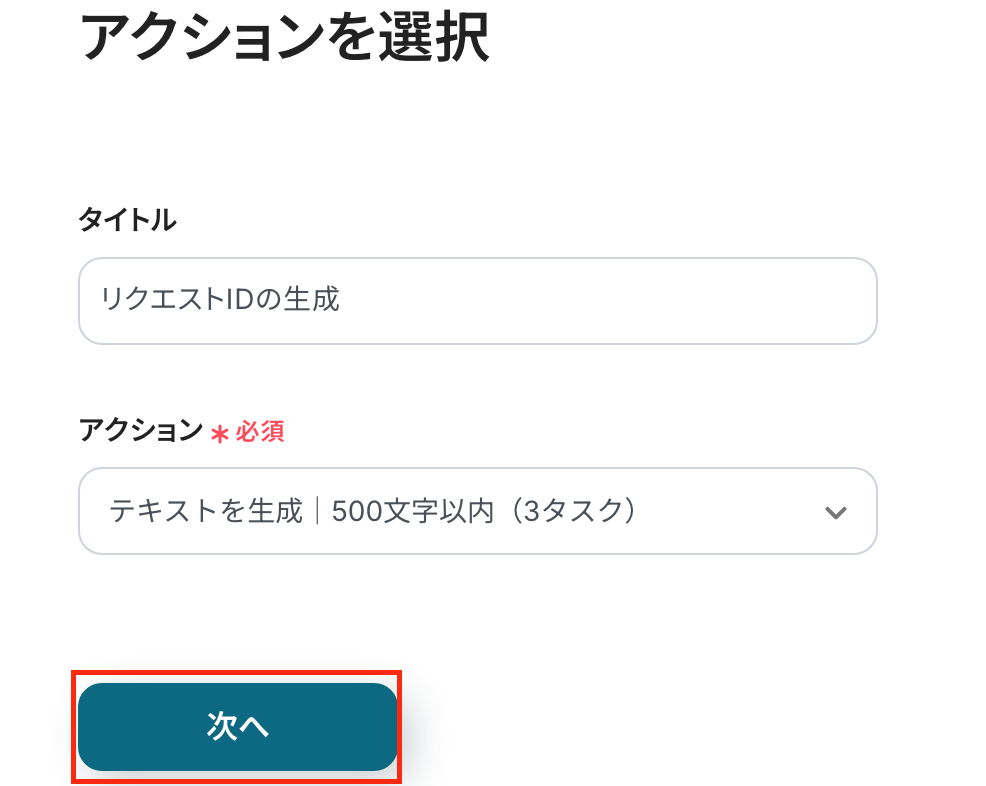Place cursor after 生成 in title box

(x=342, y=299)
